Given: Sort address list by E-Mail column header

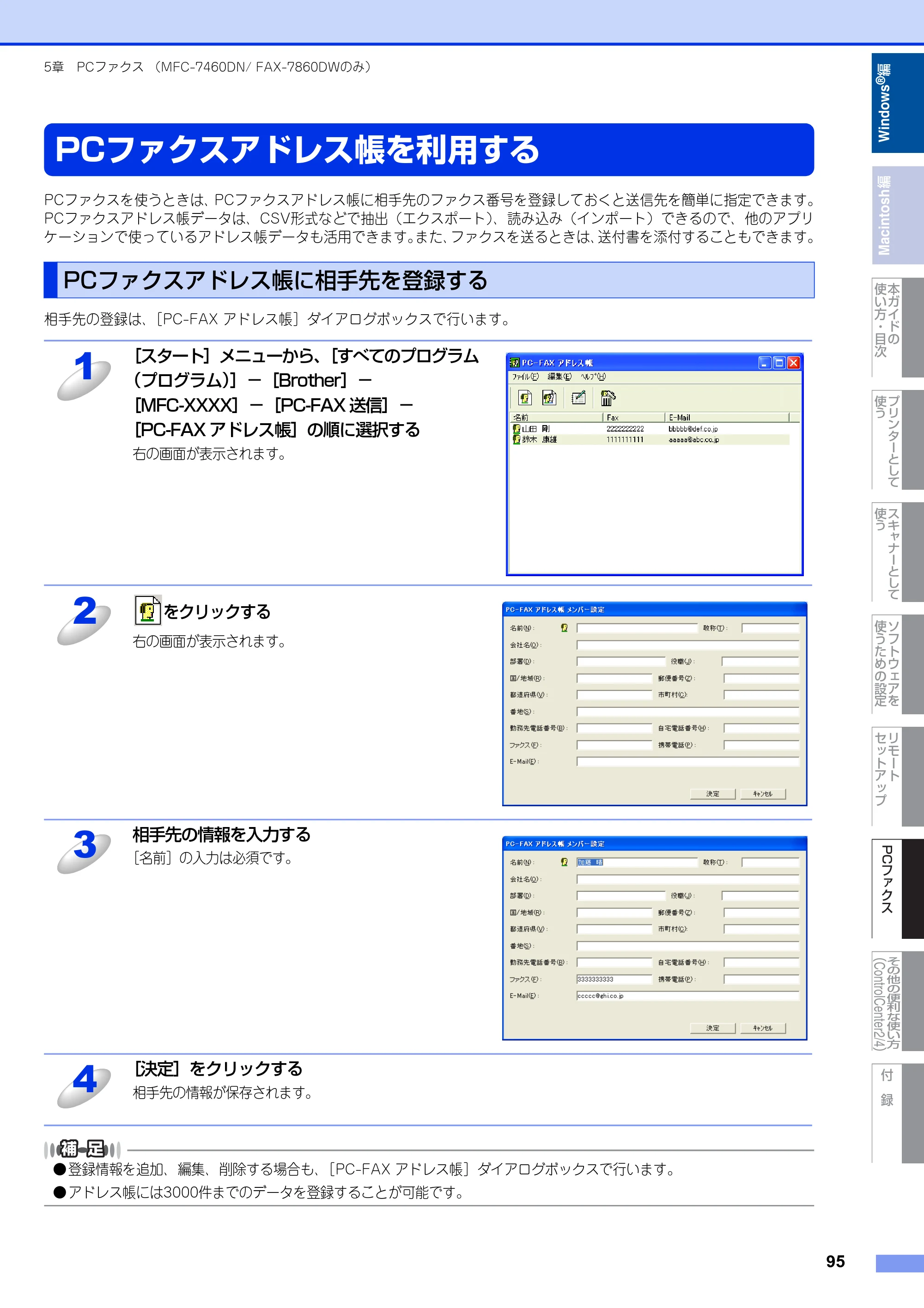Looking at the screenshot, I should tap(727, 418).
